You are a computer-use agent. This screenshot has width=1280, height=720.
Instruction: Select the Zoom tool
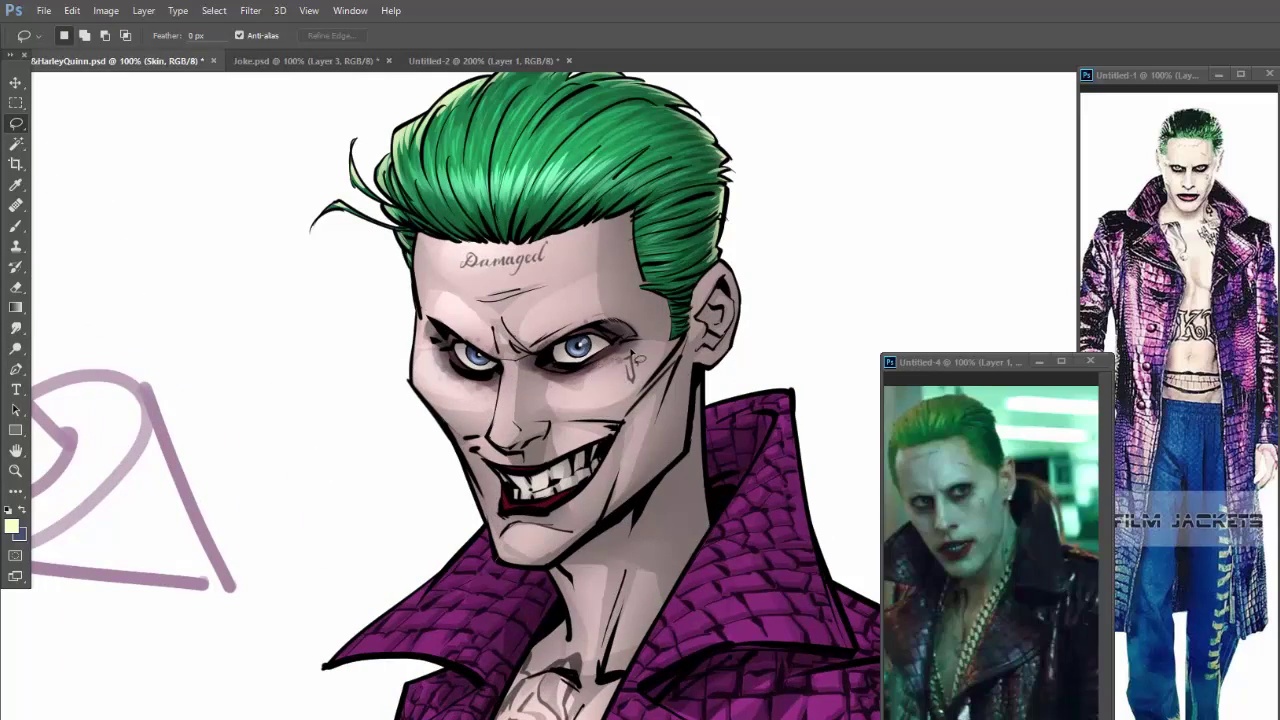(x=16, y=471)
